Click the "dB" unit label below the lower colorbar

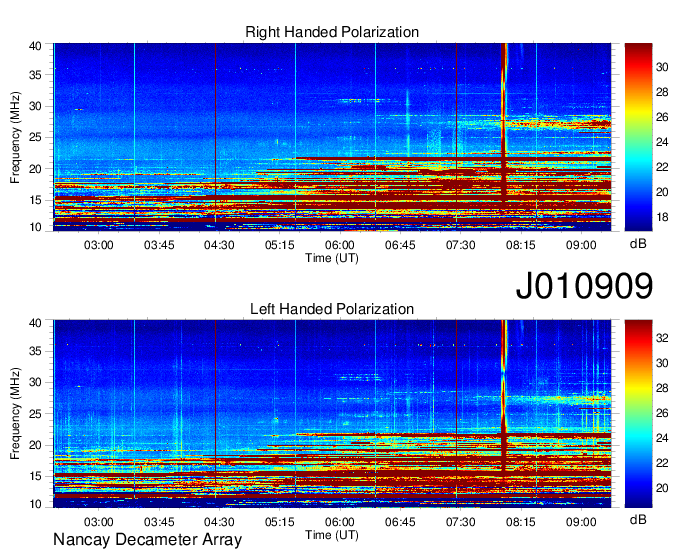[638, 519]
